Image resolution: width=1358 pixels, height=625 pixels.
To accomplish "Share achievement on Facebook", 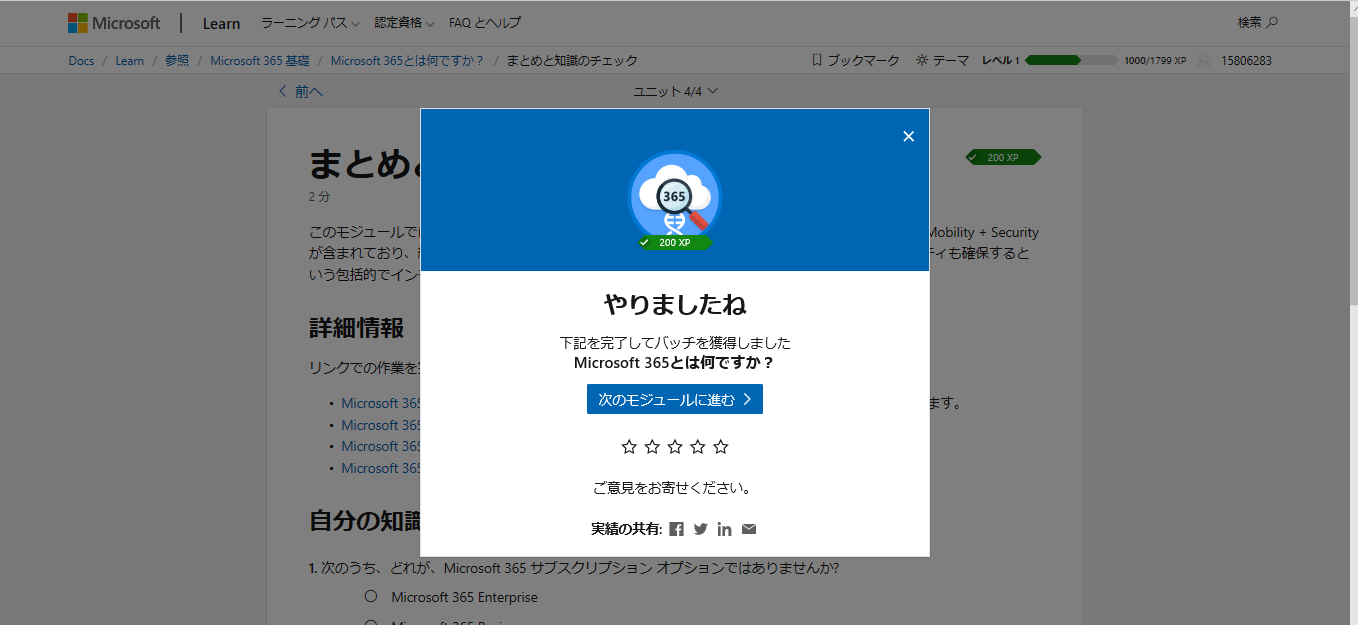I will click(677, 529).
